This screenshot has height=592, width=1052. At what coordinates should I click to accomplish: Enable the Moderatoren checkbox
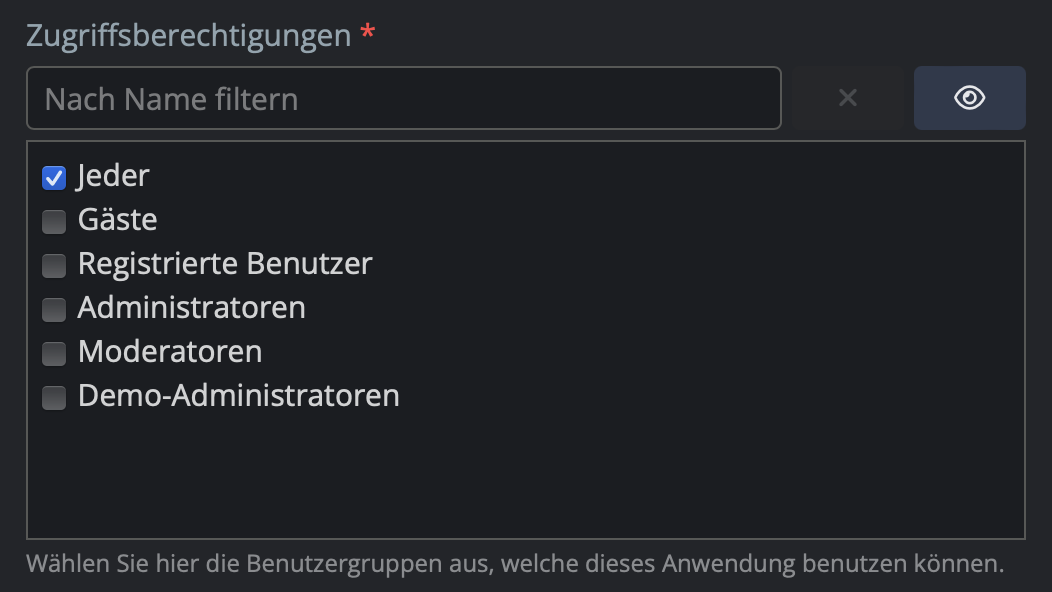tap(54, 354)
